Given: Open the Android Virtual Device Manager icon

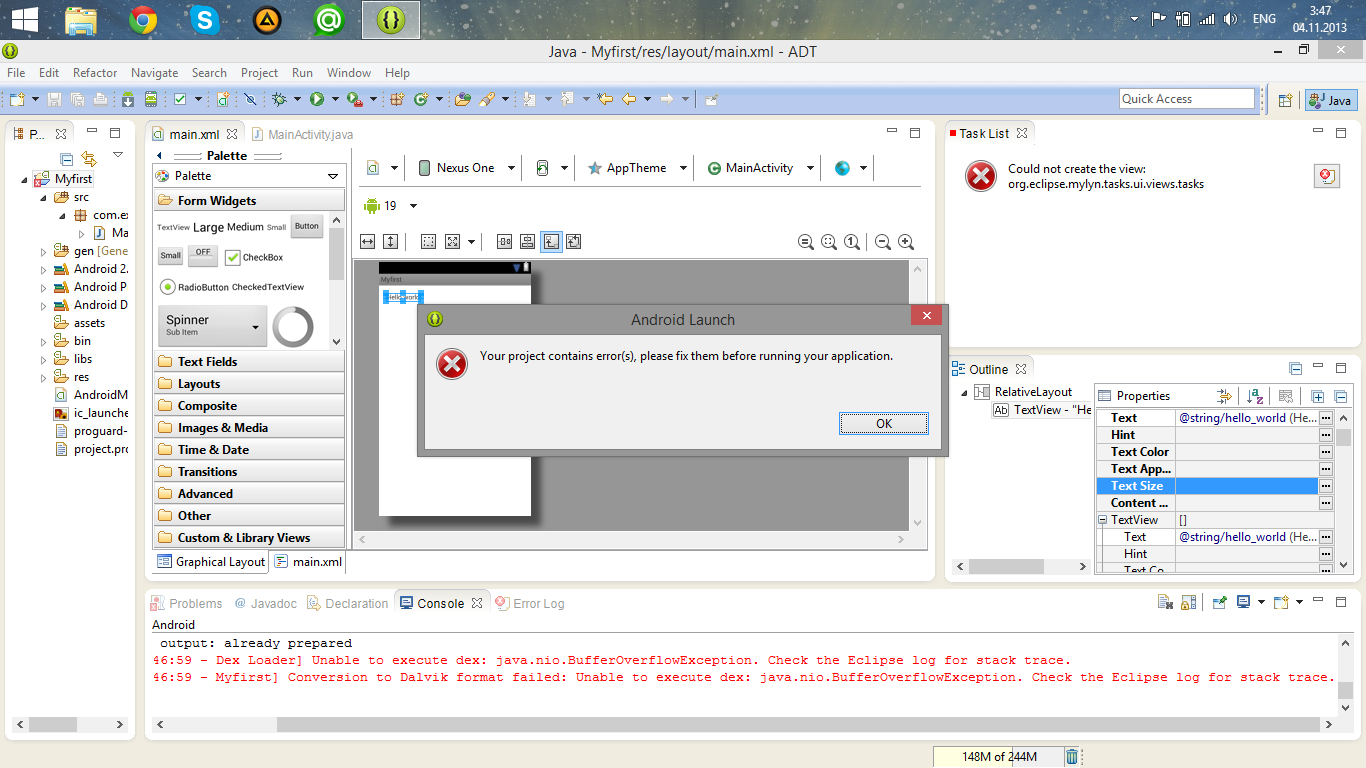Looking at the screenshot, I should click(x=151, y=99).
